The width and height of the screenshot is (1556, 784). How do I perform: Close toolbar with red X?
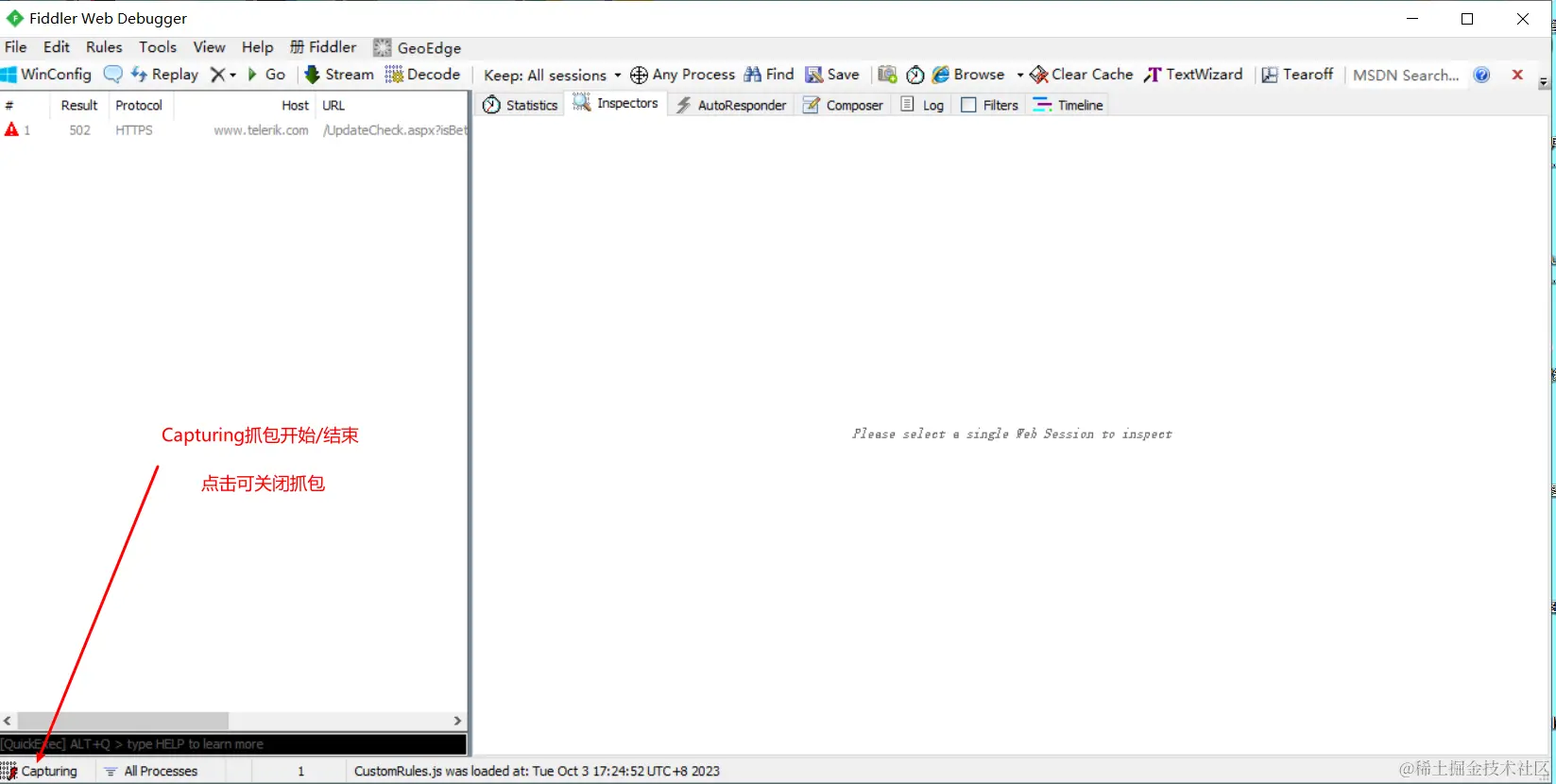[x=1517, y=75]
